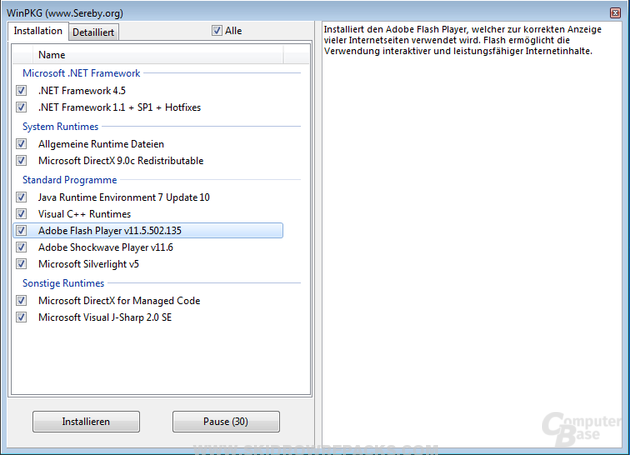Disable Java Runtime Environment 7 Update 10 checkbox
The width and height of the screenshot is (630, 455).
pos(22,198)
